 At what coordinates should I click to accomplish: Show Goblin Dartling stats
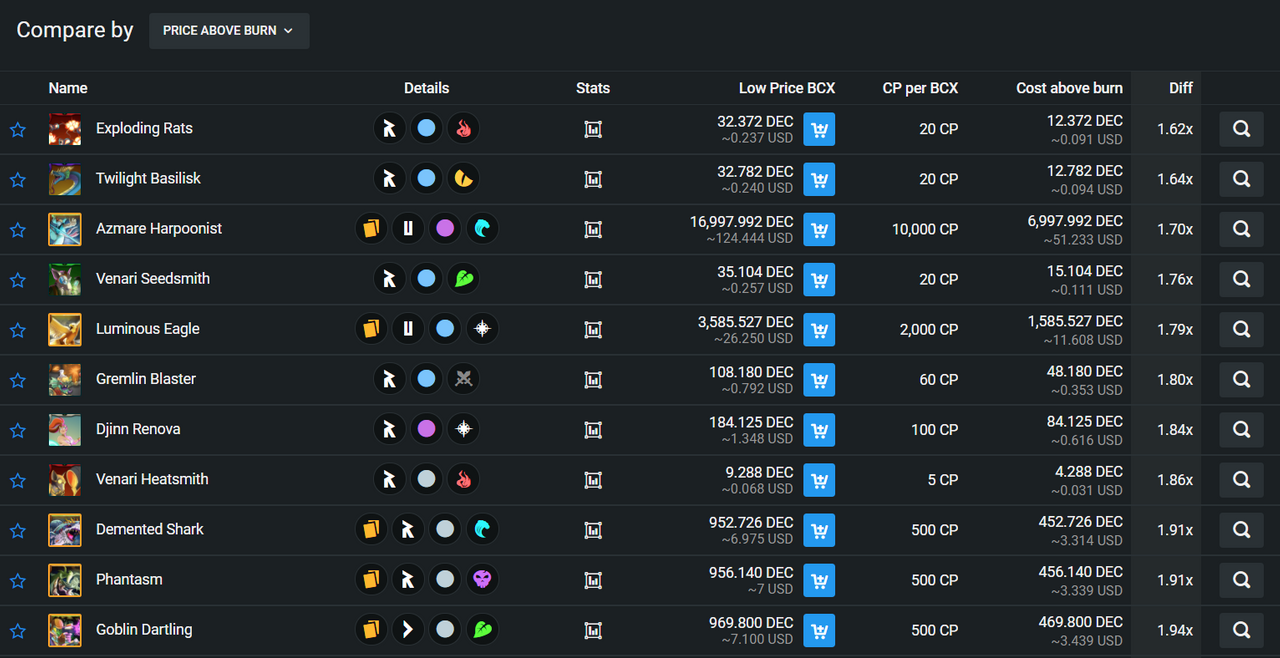click(593, 630)
